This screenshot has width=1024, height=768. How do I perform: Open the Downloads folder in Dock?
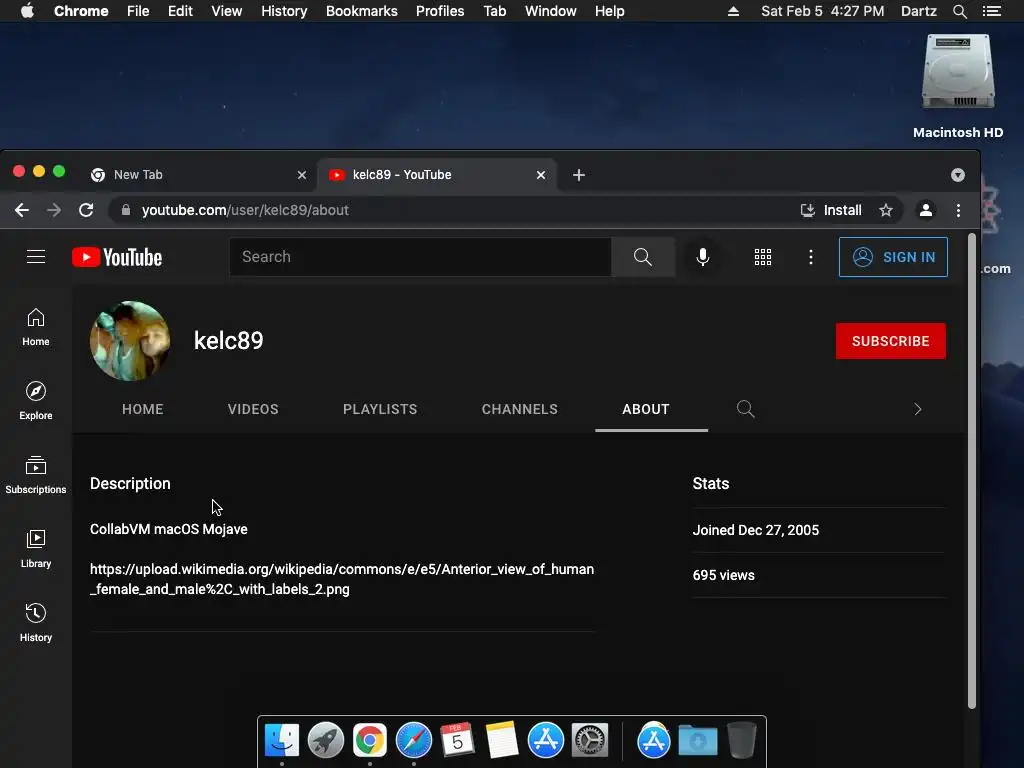point(697,740)
